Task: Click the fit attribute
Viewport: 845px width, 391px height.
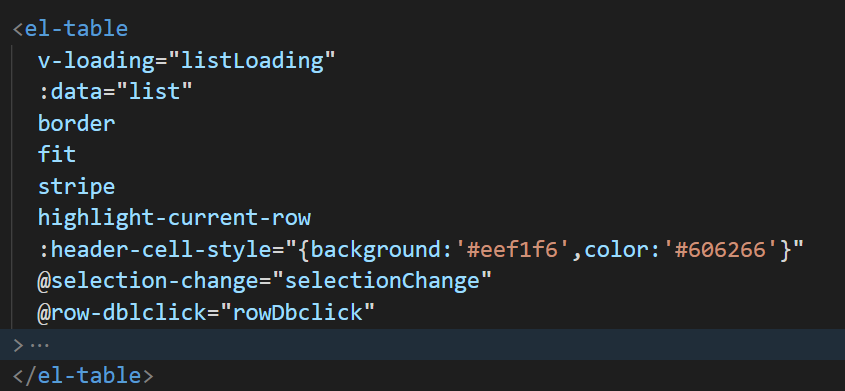Action: [57, 155]
